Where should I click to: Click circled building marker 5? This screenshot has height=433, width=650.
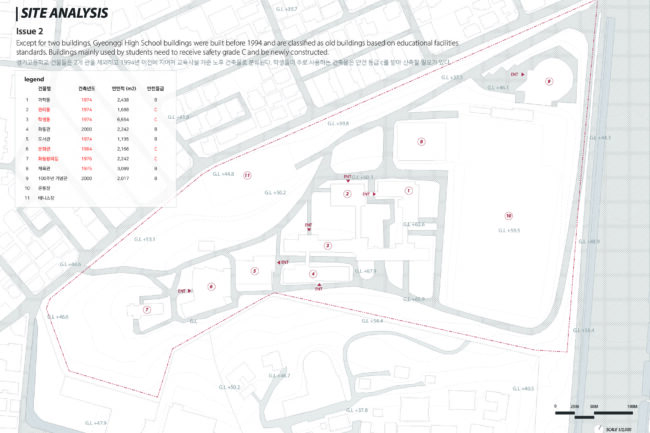tap(254, 270)
